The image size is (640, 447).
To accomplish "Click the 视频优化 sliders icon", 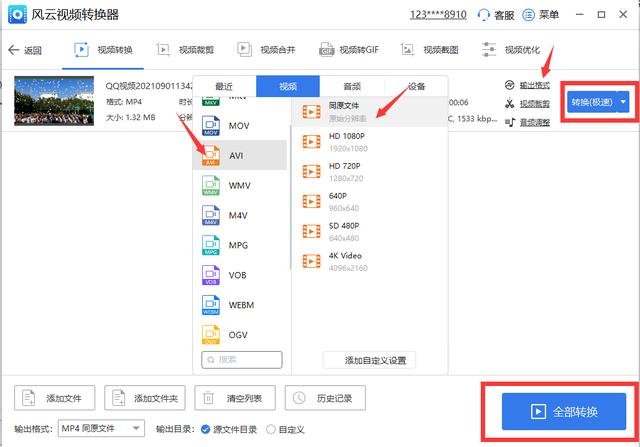I will pyautogui.click(x=489, y=50).
